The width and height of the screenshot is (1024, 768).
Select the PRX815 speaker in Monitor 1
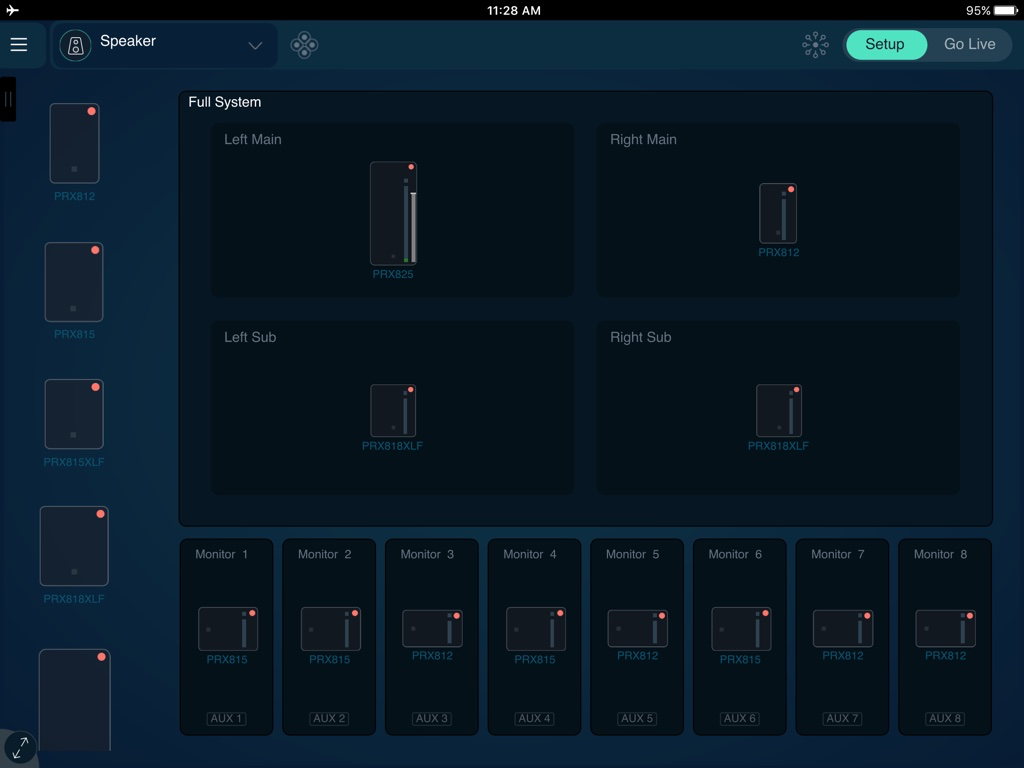click(228, 629)
